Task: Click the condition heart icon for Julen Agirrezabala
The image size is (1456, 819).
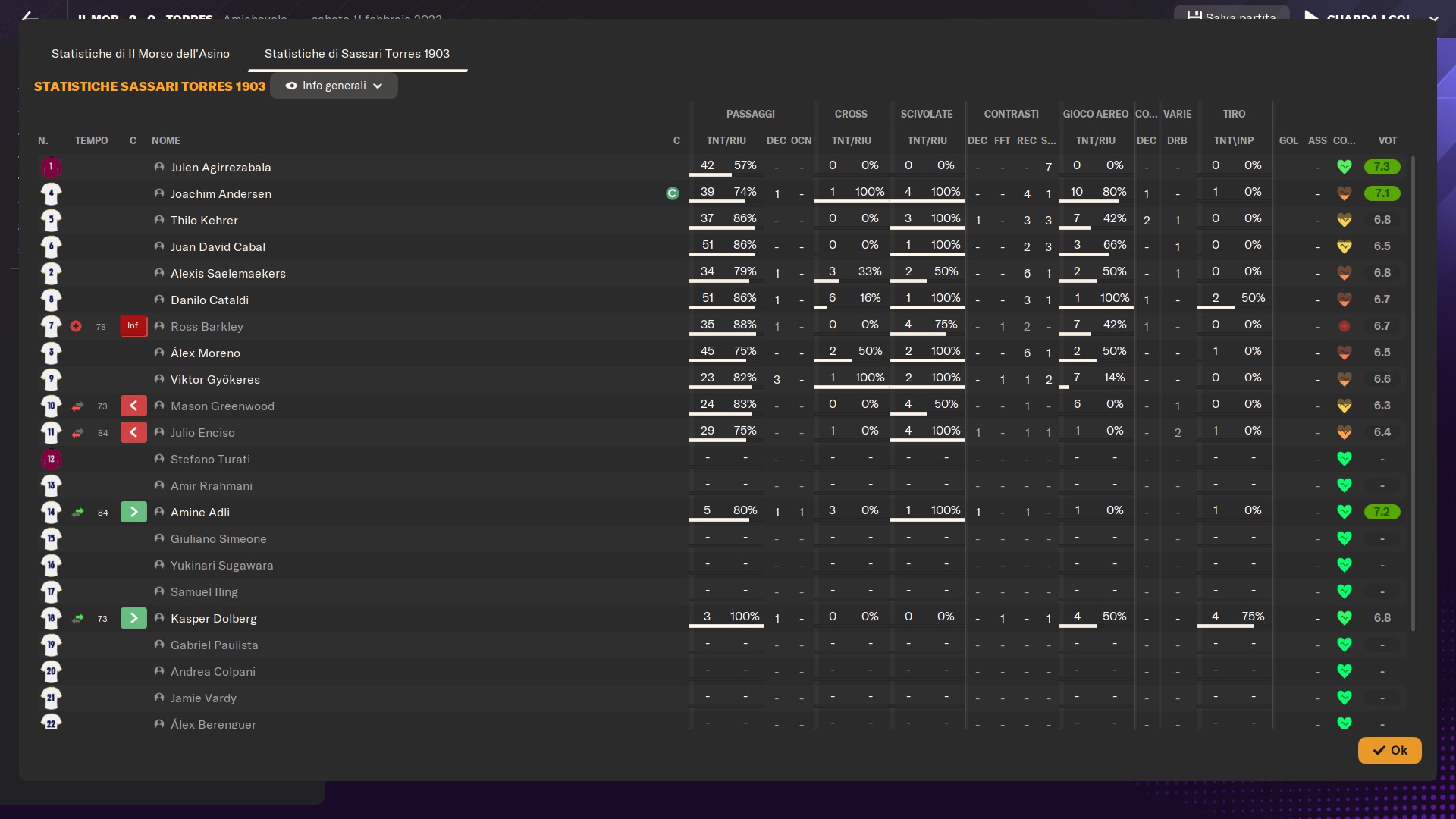Action: coord(1344,167)
